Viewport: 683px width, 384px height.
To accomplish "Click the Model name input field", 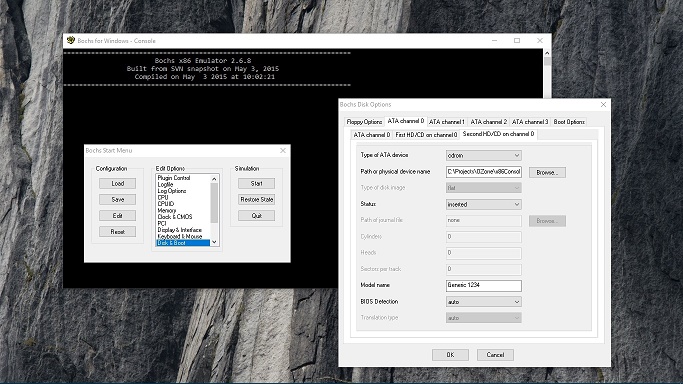I will [484, 285].
